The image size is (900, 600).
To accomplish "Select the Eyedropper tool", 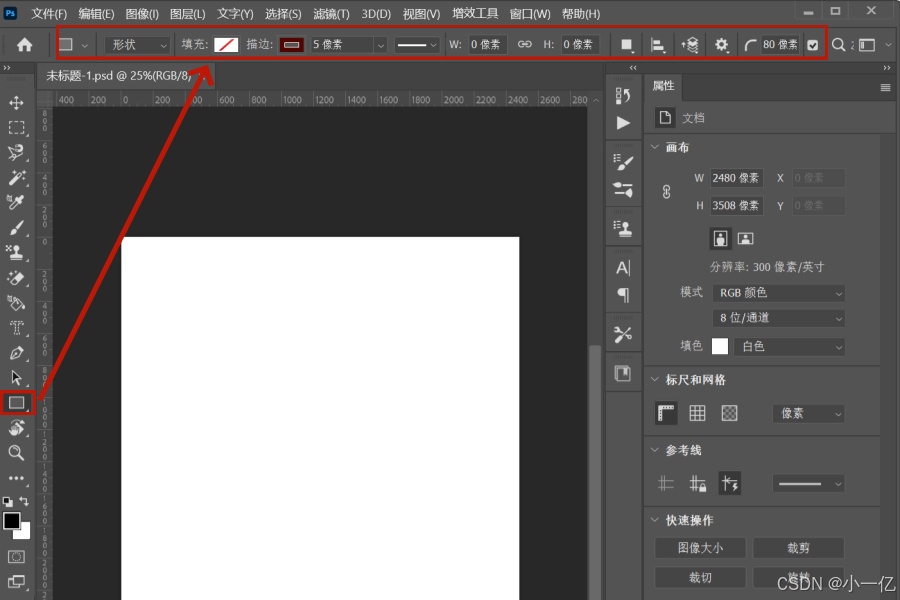I will (x=16, y=202).
